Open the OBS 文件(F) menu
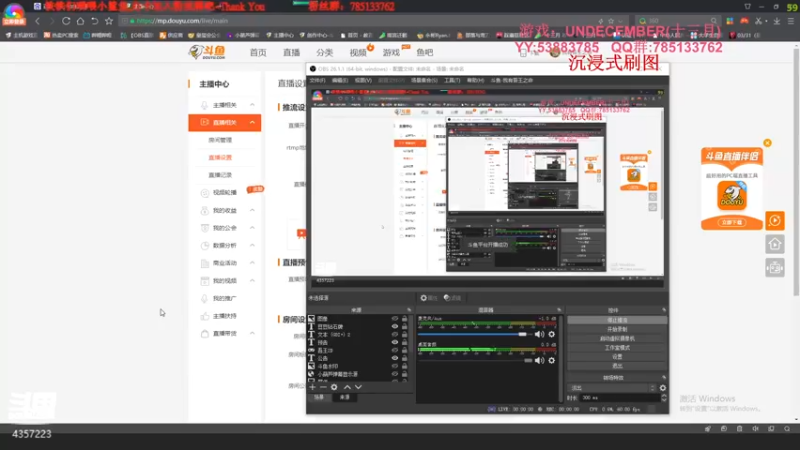The image size is (800, 450). click(x=317, y=80)
